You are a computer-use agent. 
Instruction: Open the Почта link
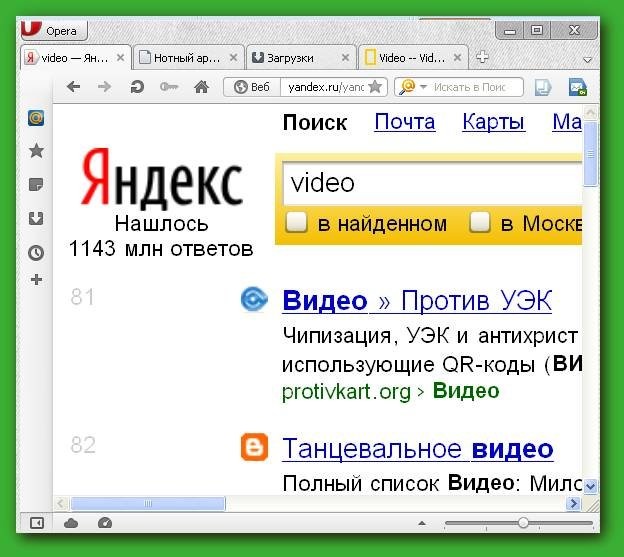coord(405,122)
